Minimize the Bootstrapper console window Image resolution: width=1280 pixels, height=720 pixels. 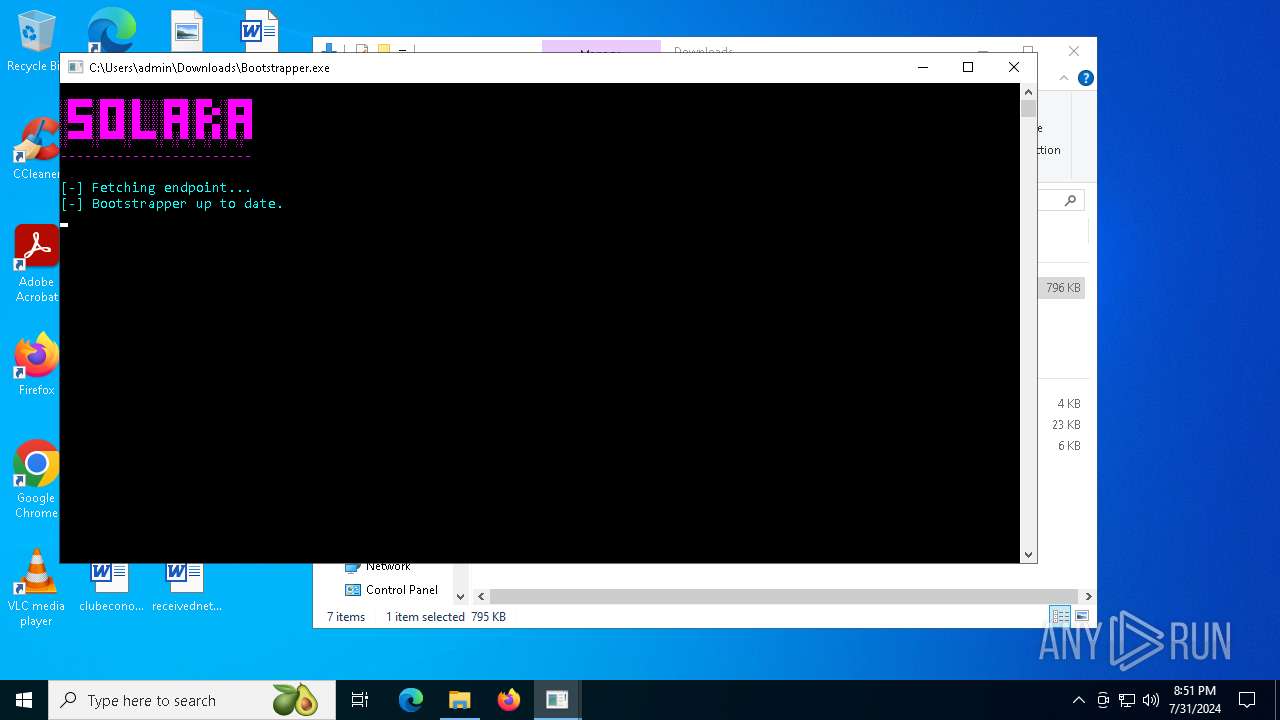pos(922,67)
